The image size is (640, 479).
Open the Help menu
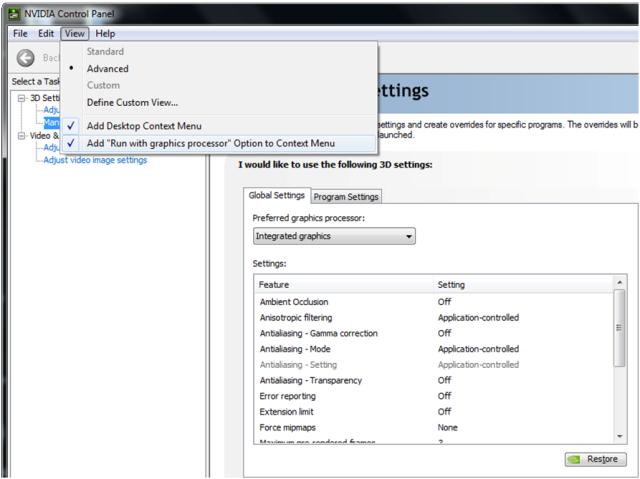pyautogui.click(x=105, y=33)
